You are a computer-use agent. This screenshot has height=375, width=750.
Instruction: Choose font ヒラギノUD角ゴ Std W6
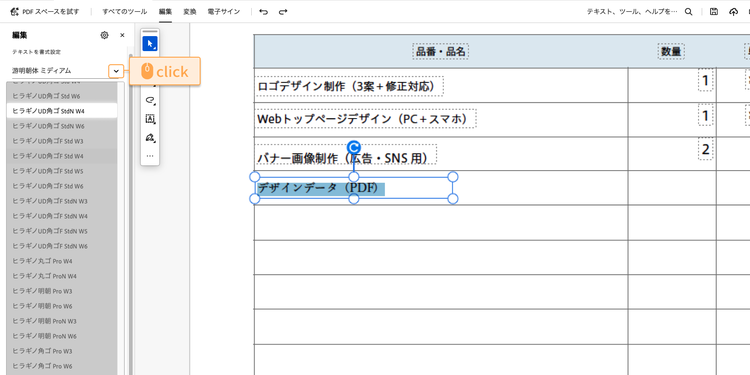(62, 96)
